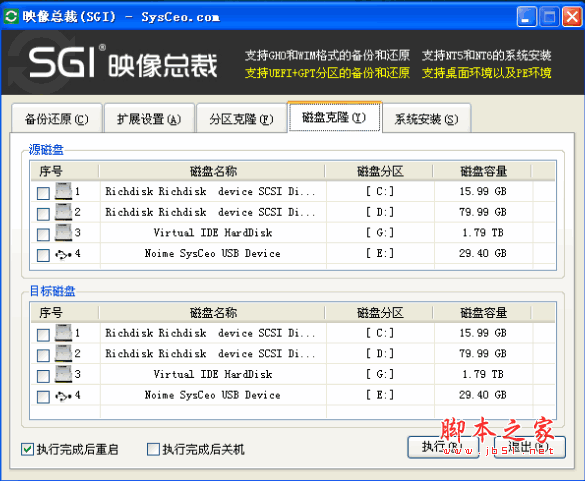Screen dimensions: 585x481
Task: Click source 磁盘容量 column header
Action: coord(482,171)
